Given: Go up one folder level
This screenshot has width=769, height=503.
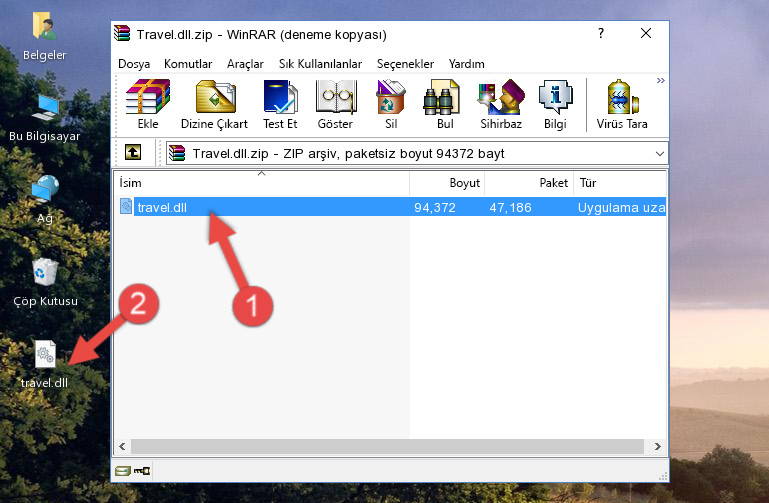Looking at the screenshot, I should tap(133, 152).
